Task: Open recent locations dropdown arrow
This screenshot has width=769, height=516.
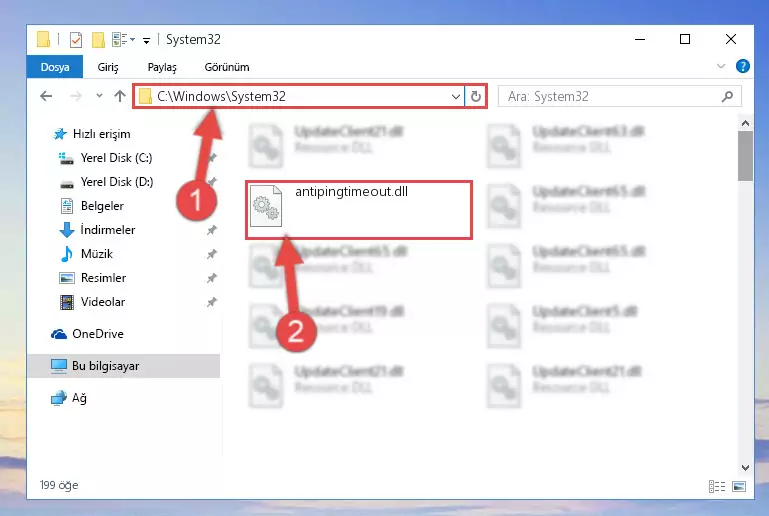Action: [99, 96]
